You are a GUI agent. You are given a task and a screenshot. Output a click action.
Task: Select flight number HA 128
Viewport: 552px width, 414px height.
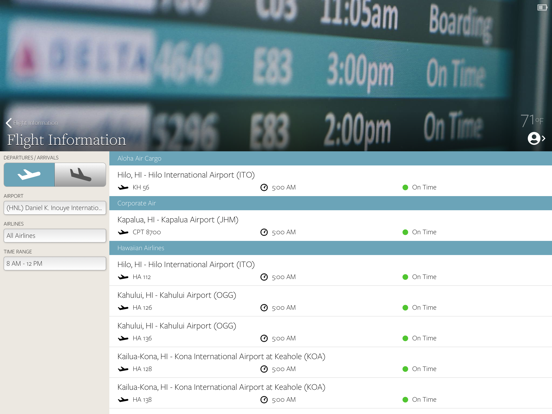(142, 369)
